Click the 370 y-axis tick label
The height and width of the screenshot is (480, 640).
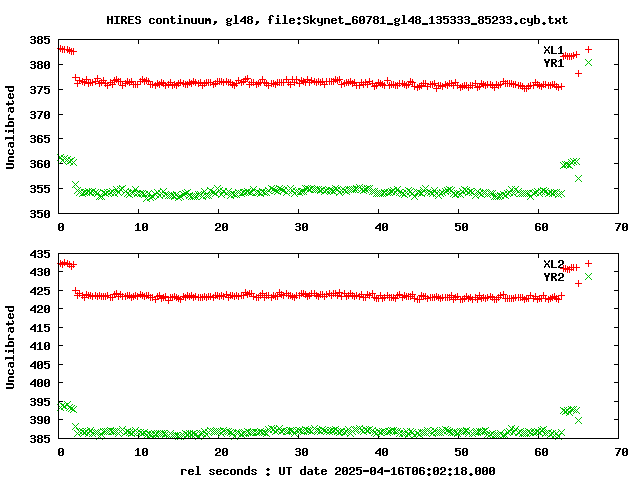coord(40,115)
